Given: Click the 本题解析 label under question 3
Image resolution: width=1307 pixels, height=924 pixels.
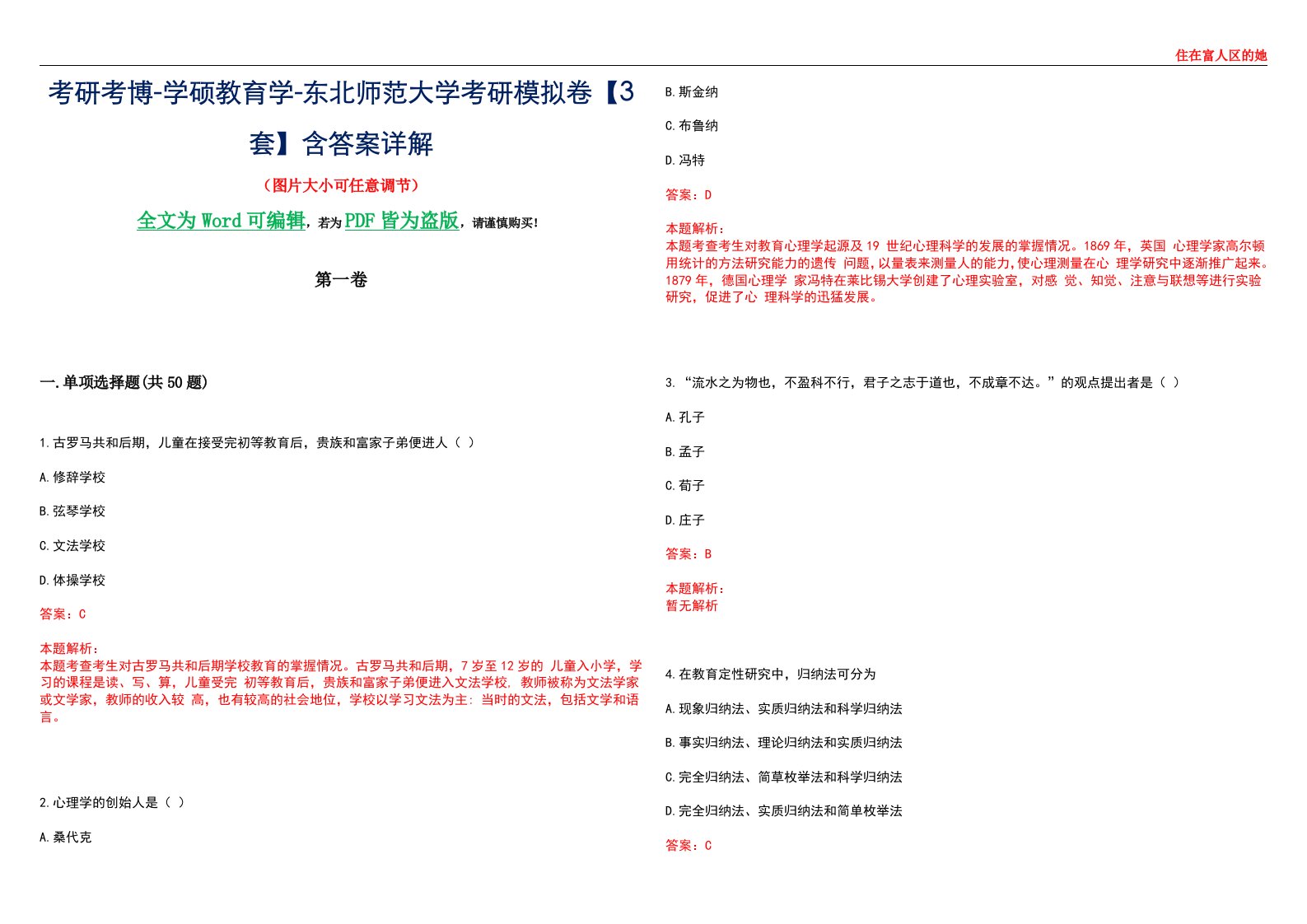Looking at the screenshot, I should pos(695,589).
